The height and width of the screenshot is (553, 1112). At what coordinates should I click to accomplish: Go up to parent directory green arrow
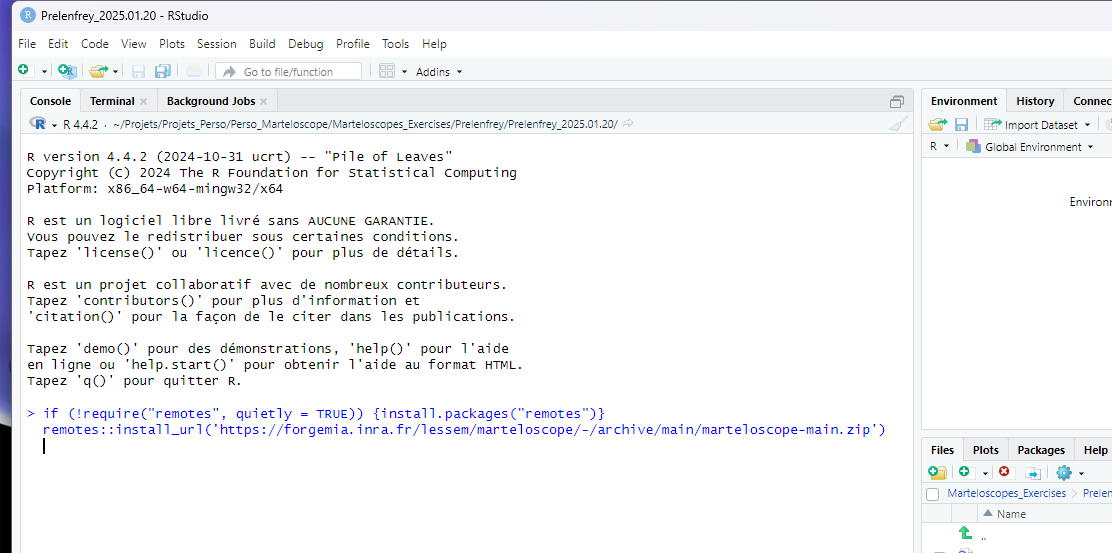tap(964, 532)
